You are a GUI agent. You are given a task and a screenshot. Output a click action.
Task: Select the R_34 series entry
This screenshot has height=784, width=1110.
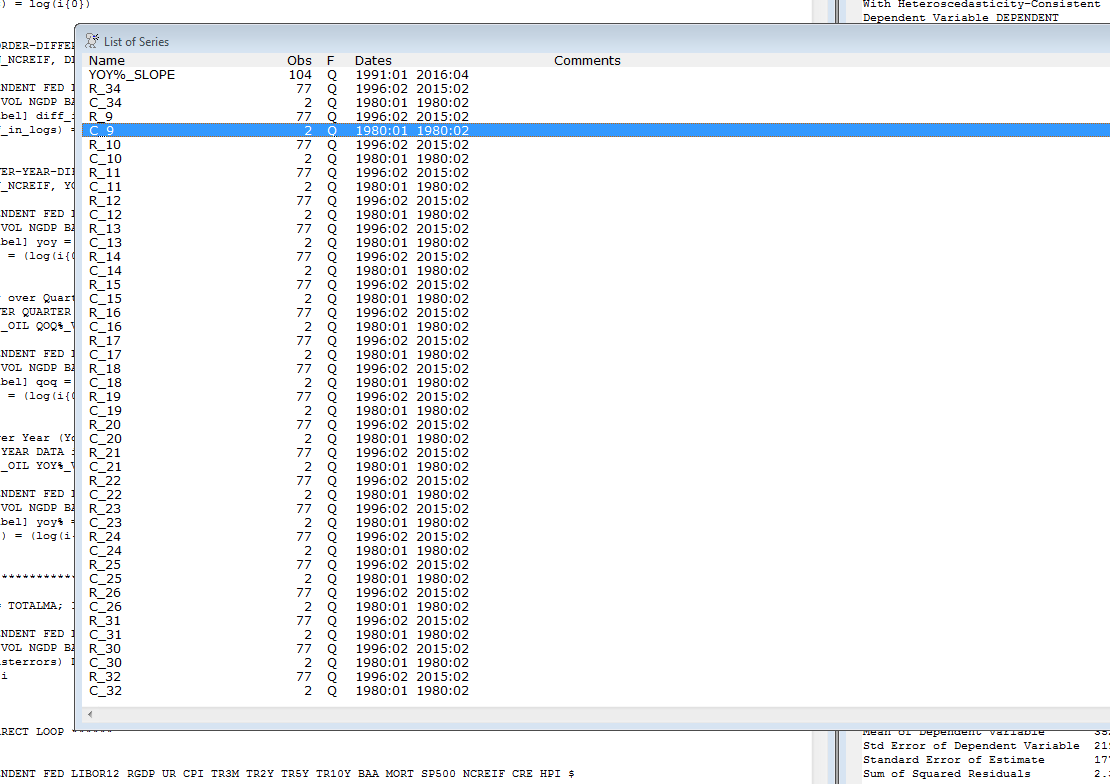pos(105,89)
